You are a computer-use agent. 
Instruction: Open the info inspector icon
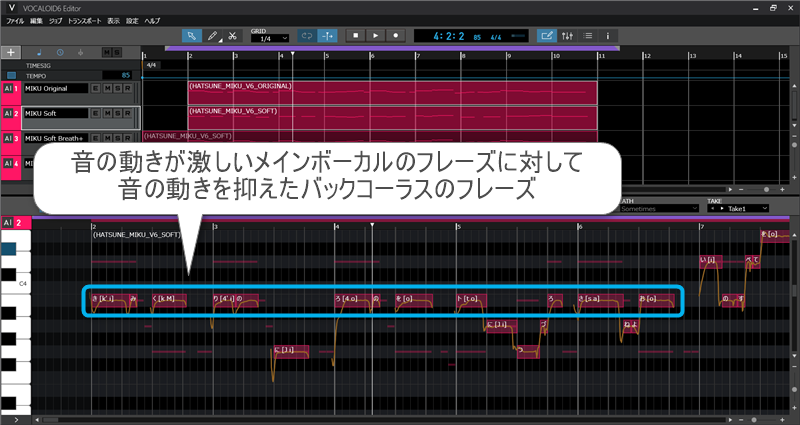click(608, 36)
